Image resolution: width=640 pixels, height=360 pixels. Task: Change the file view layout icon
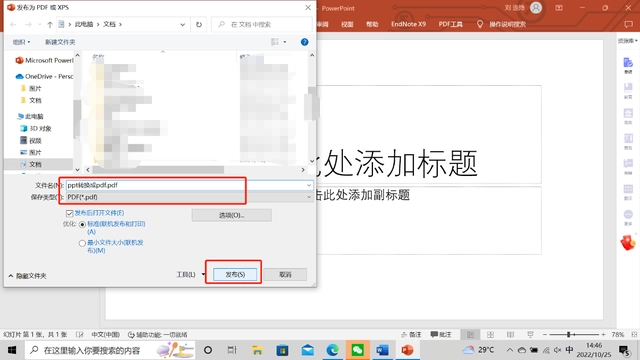point(275,42)
